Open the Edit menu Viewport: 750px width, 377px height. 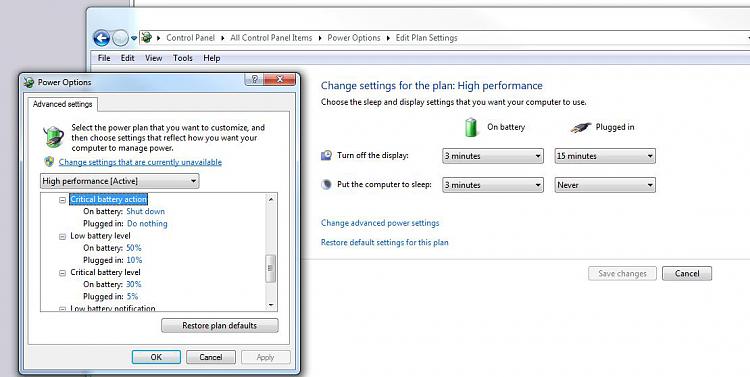(127, 58)
